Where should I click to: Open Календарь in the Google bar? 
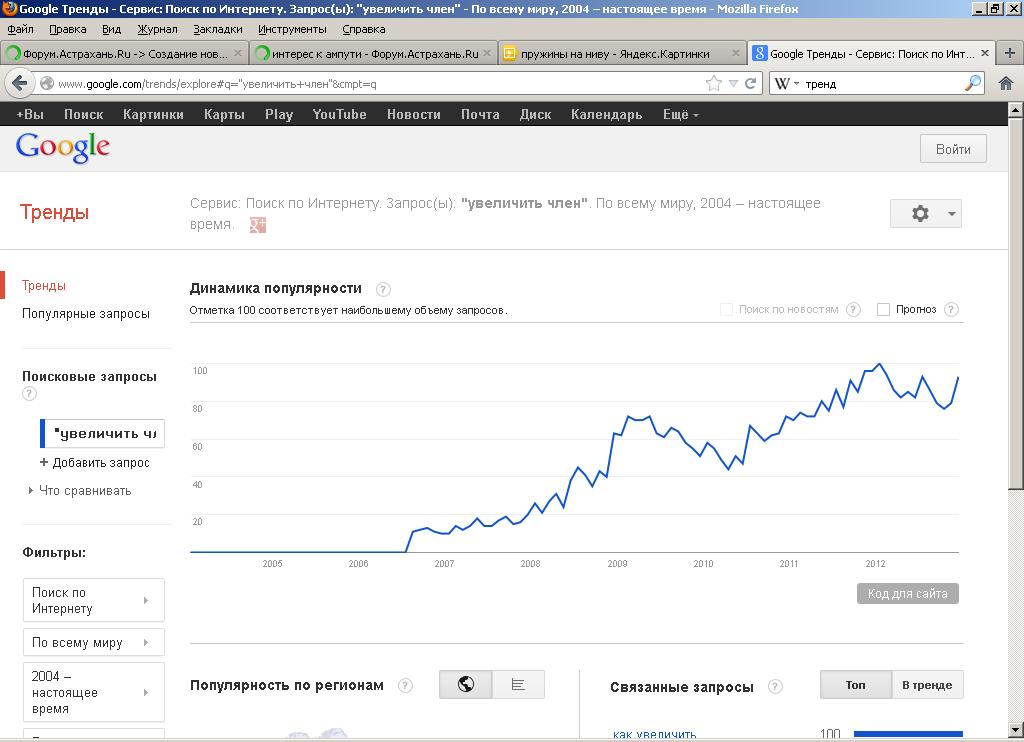(x=606, y=114)
